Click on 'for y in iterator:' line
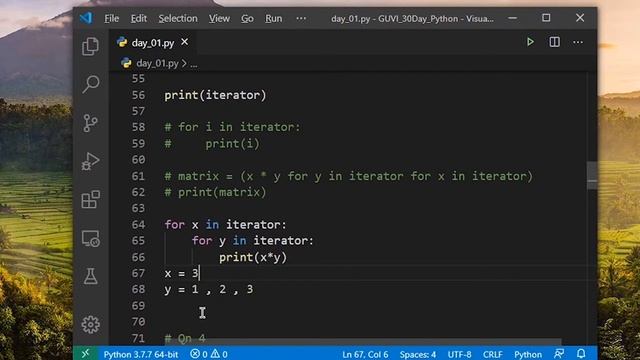640x360 pixels. 253,240
